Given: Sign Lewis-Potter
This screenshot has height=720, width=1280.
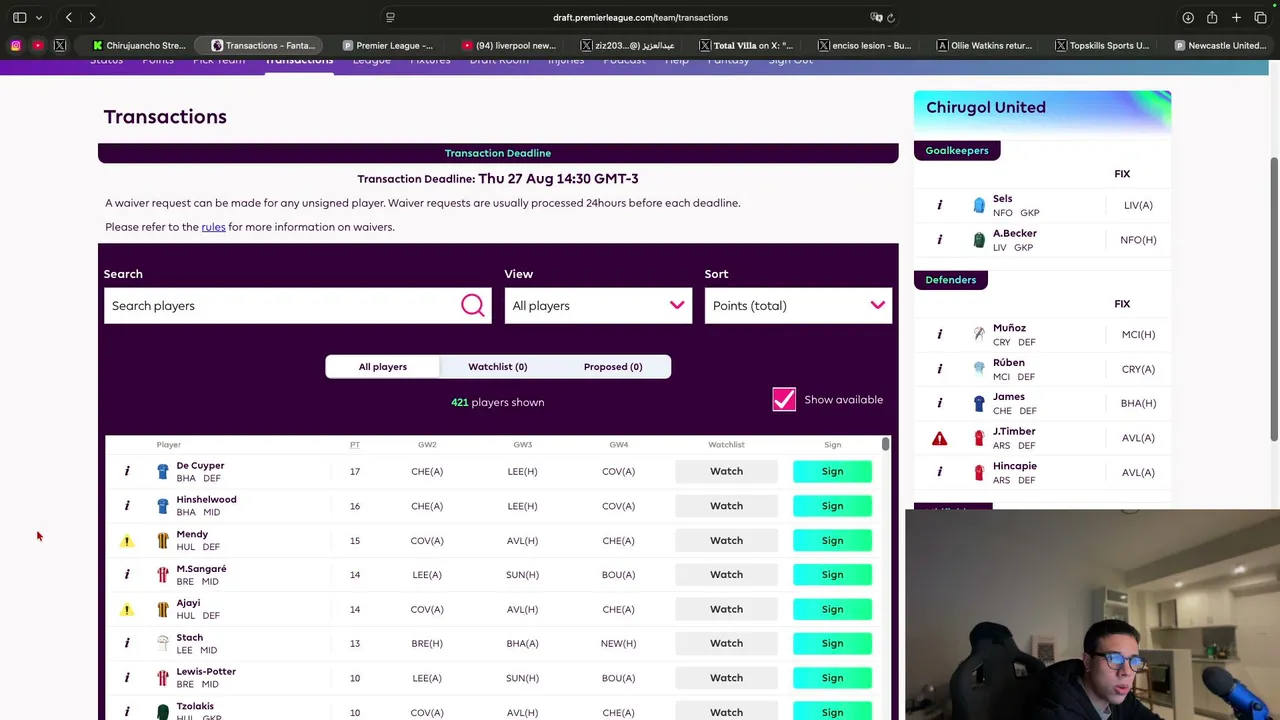Looking at the screenshot, I should (832, 677).
